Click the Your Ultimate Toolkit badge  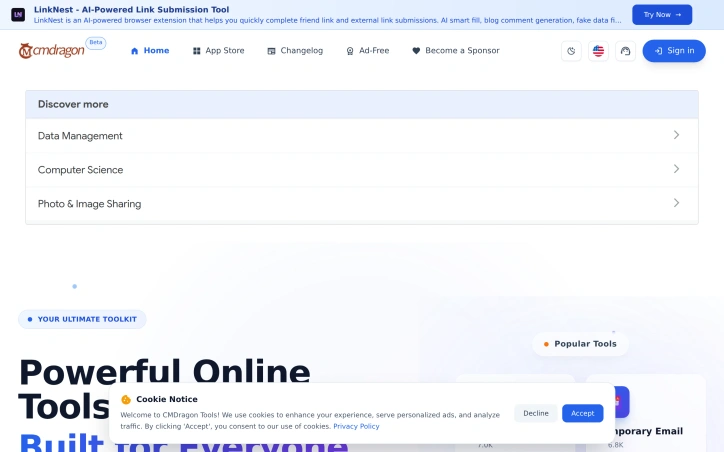(x=82, y=319)
